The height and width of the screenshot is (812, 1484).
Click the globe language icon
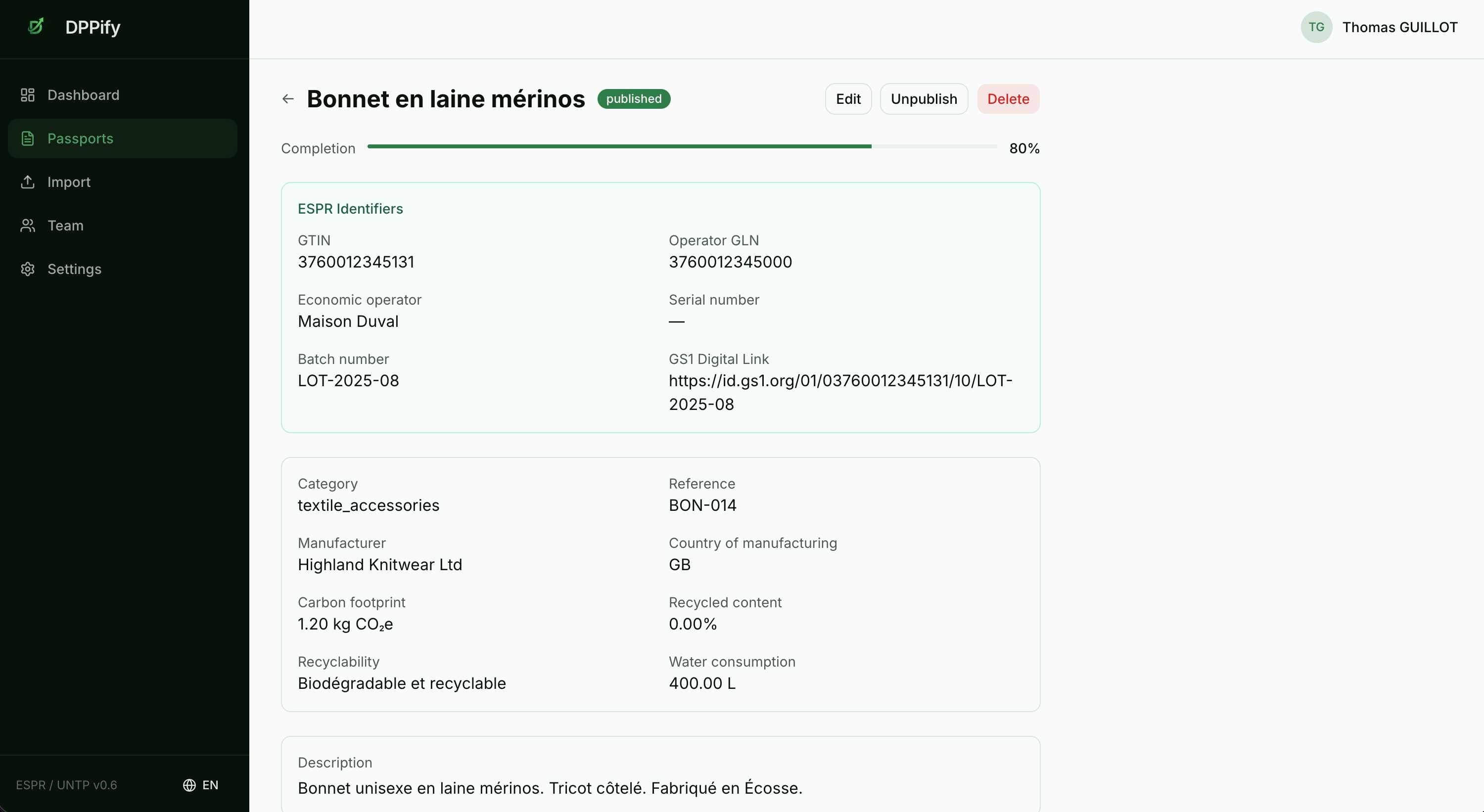tap(189, 785)
